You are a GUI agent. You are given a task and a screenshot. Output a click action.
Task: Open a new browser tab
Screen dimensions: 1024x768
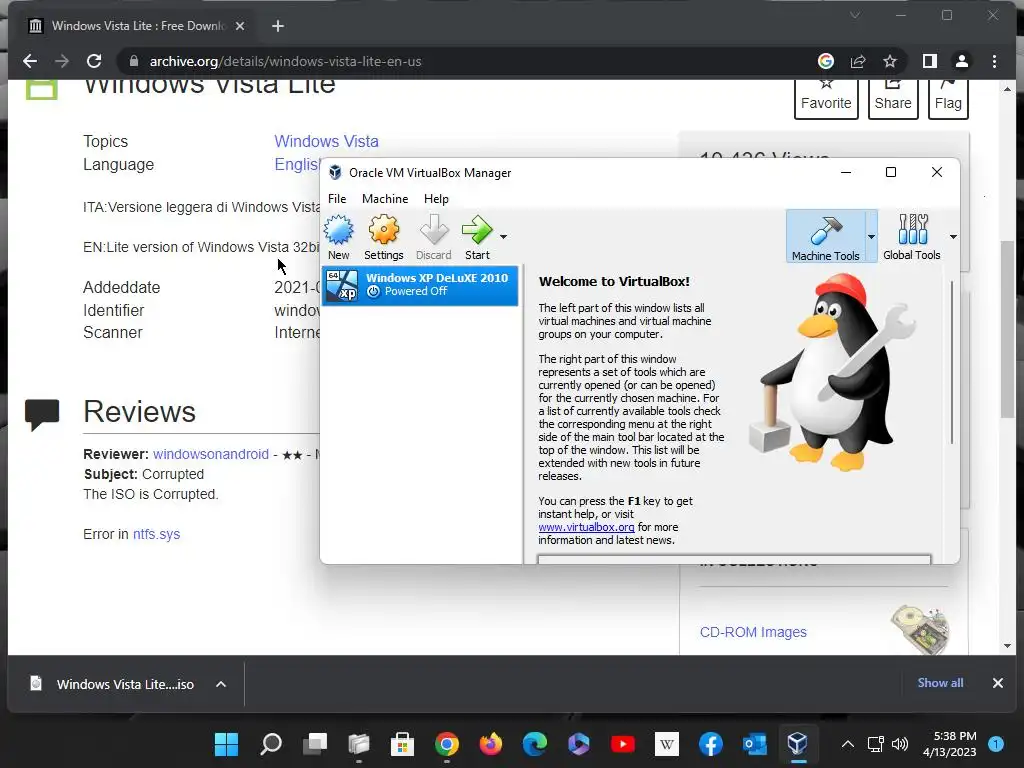point(278,26)
